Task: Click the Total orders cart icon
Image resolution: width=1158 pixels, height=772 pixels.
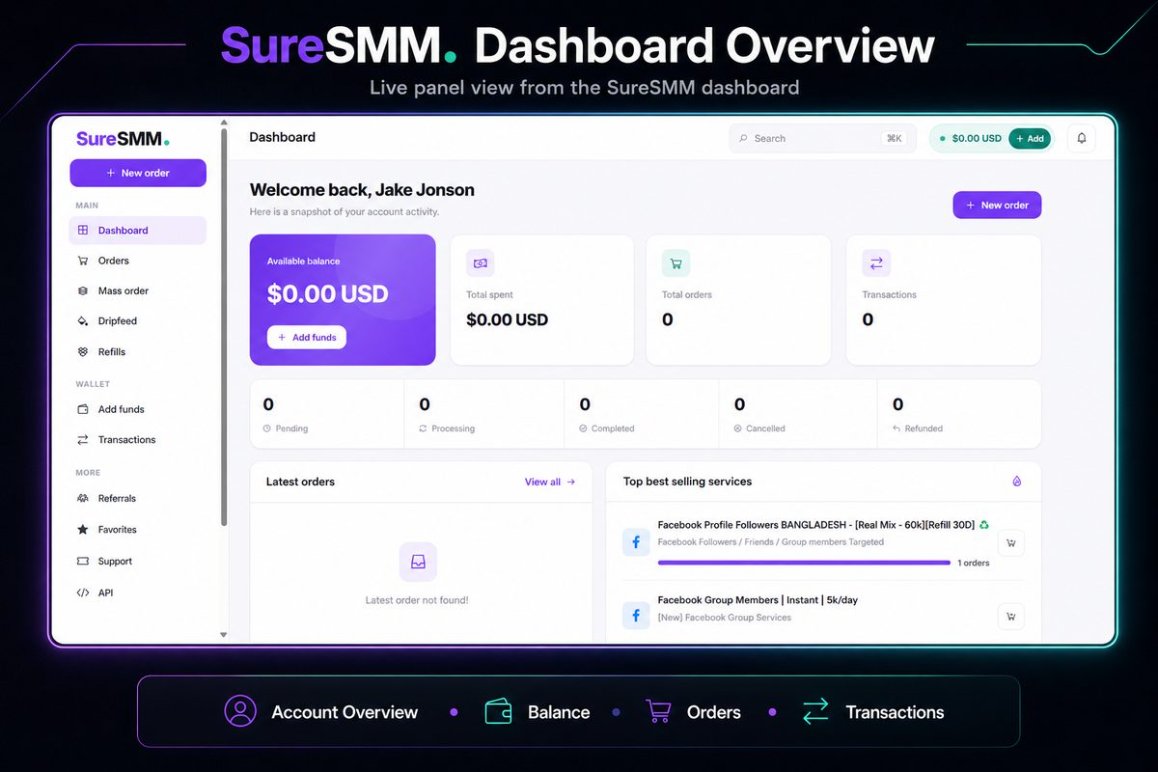Action: 676,263
